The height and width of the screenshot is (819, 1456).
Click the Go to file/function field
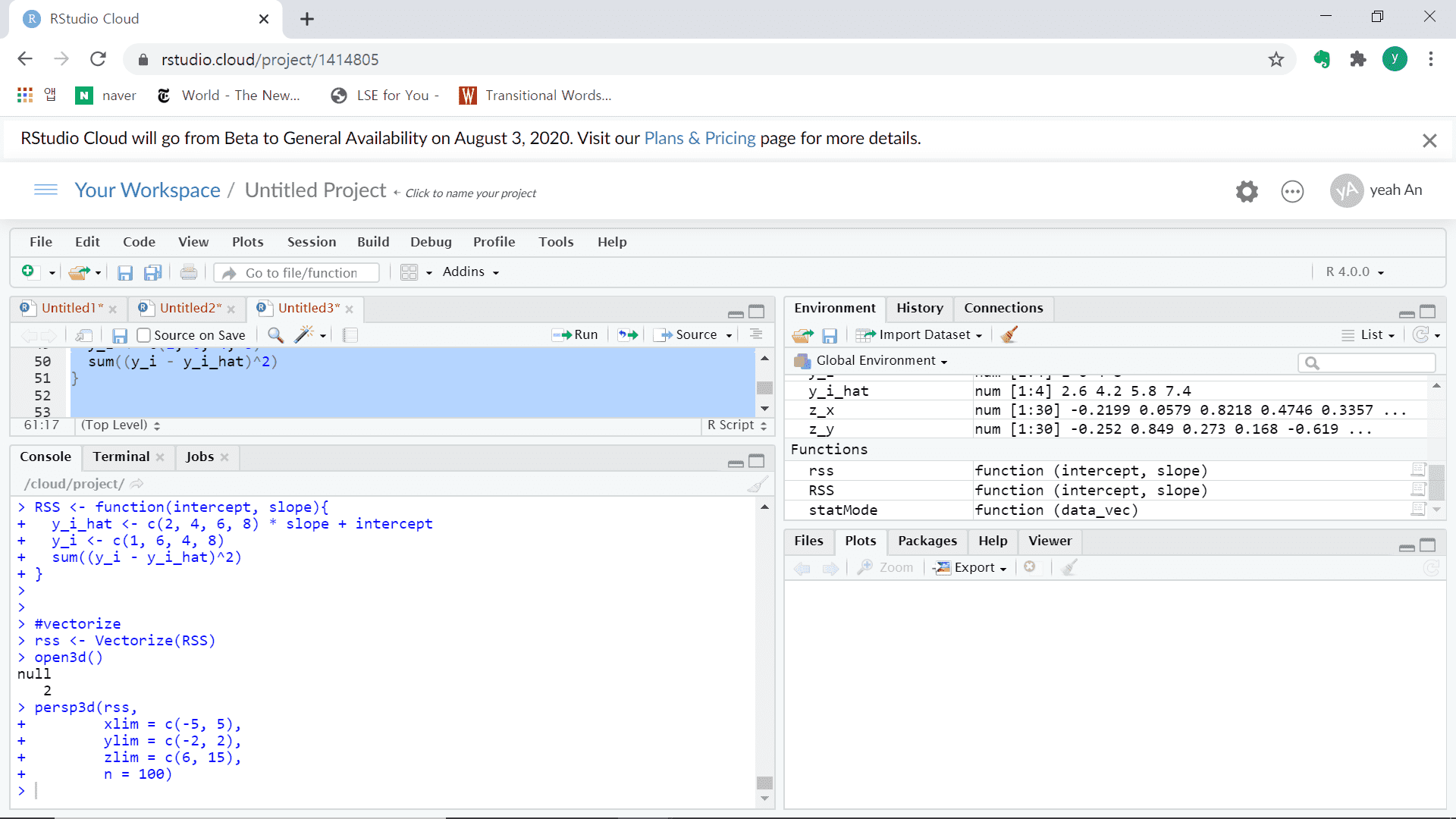(x=301, y=272)
